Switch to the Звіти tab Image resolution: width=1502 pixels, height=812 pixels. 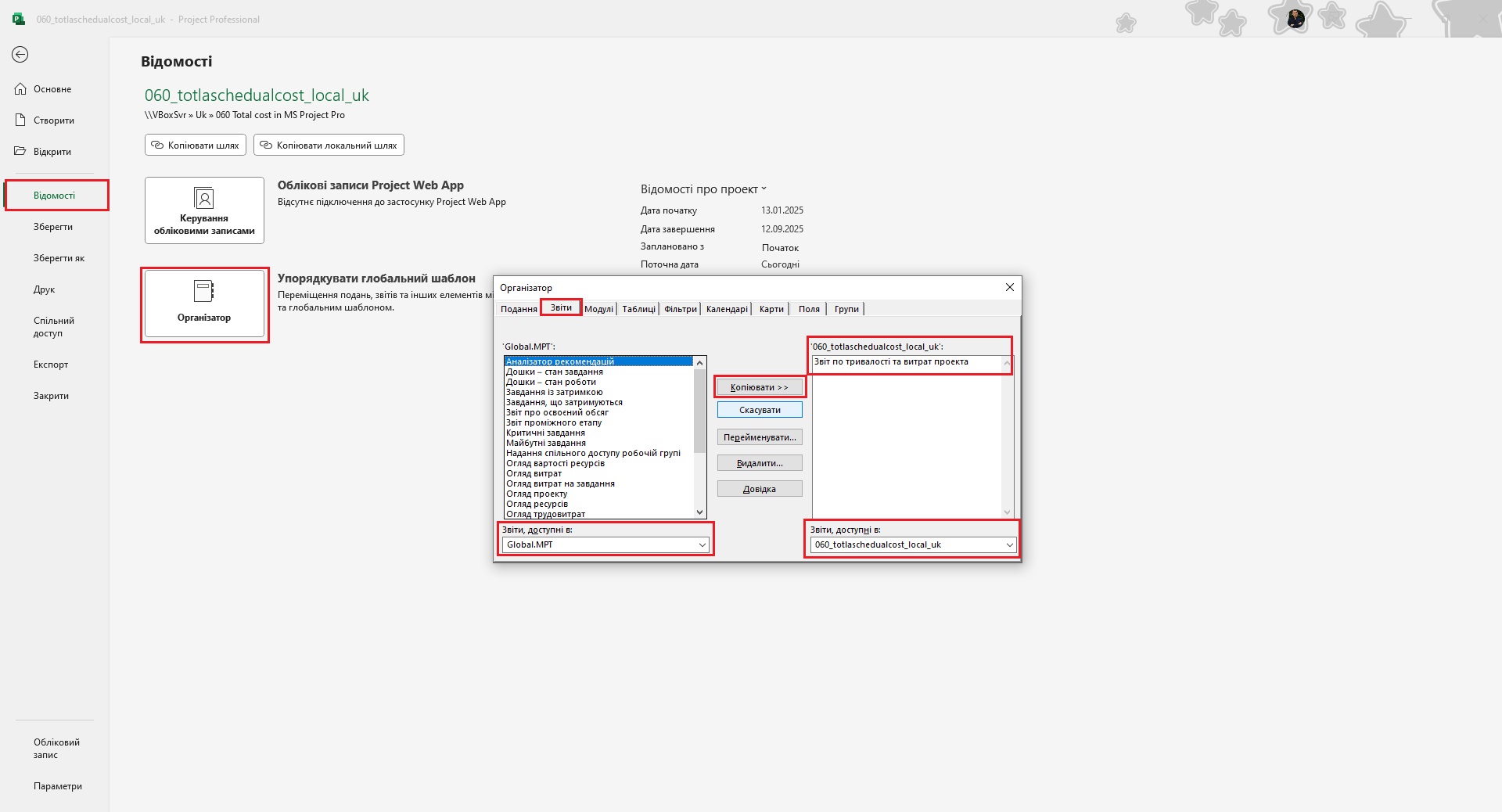(x=561, y=307)
